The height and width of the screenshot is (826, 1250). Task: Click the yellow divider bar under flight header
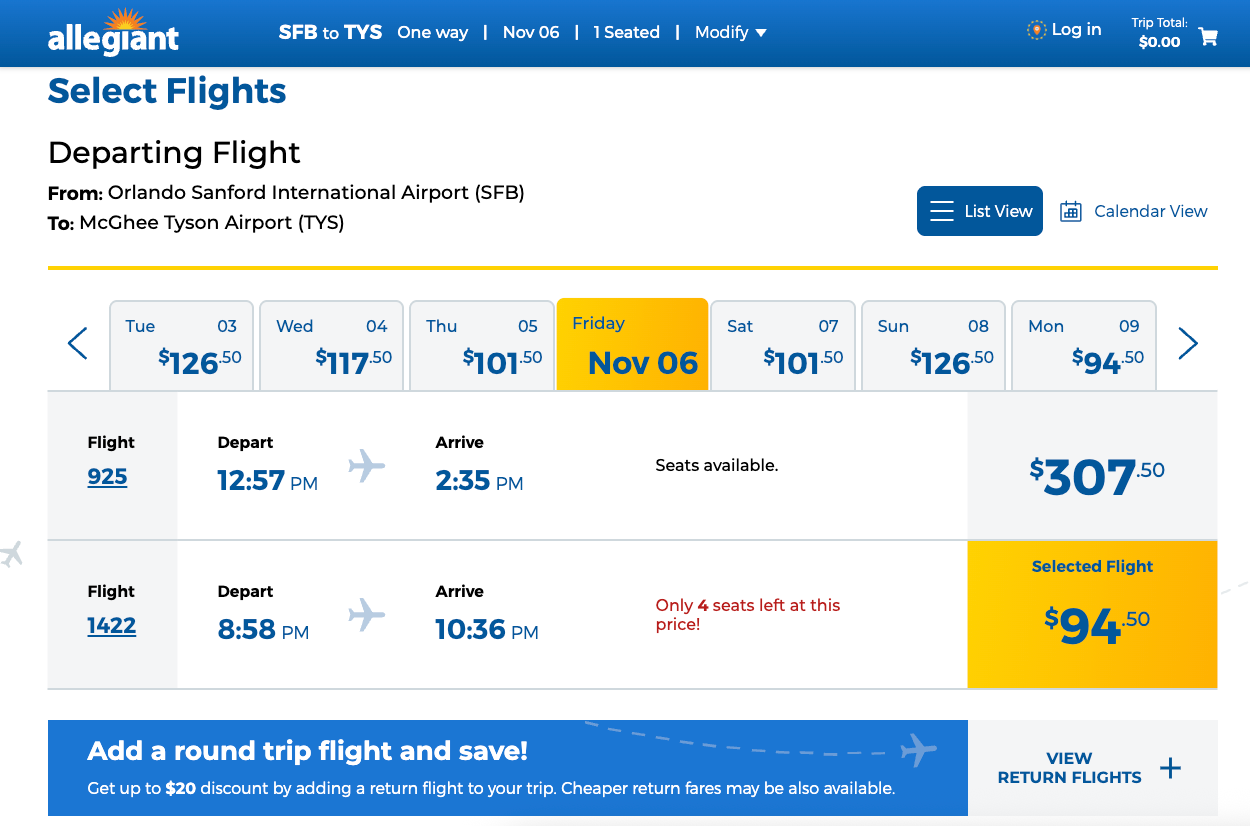click(x=632, y=268)
